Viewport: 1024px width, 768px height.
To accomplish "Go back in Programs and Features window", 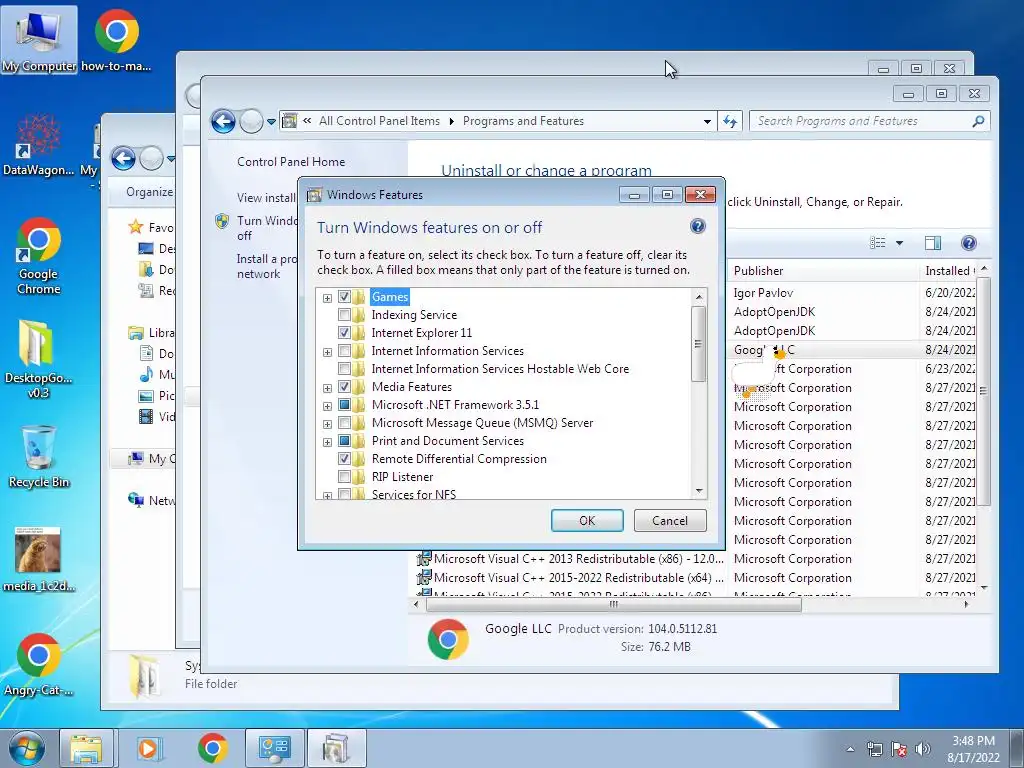I will point(223,121).
